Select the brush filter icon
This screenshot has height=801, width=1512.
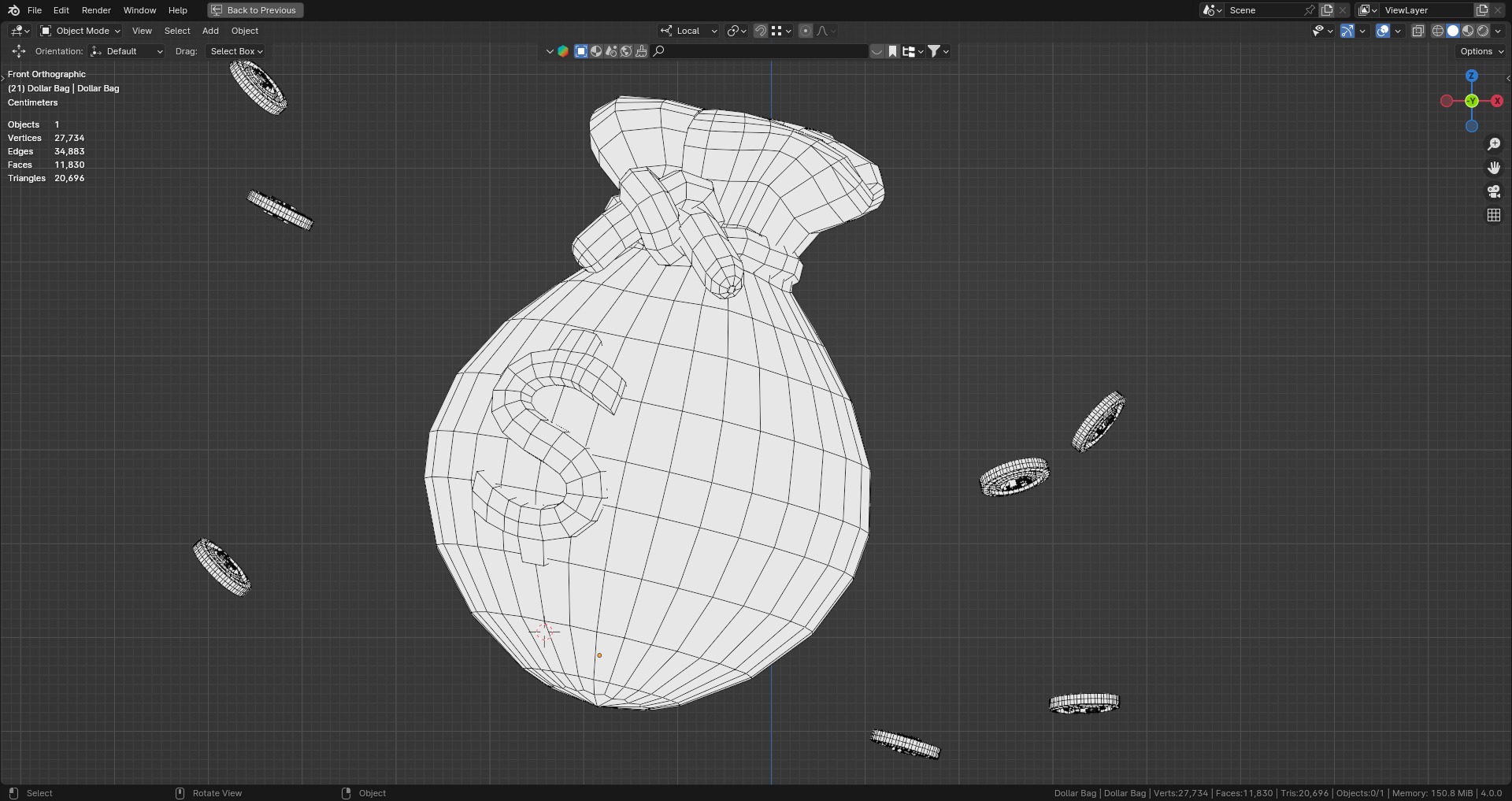pos(641,51)
